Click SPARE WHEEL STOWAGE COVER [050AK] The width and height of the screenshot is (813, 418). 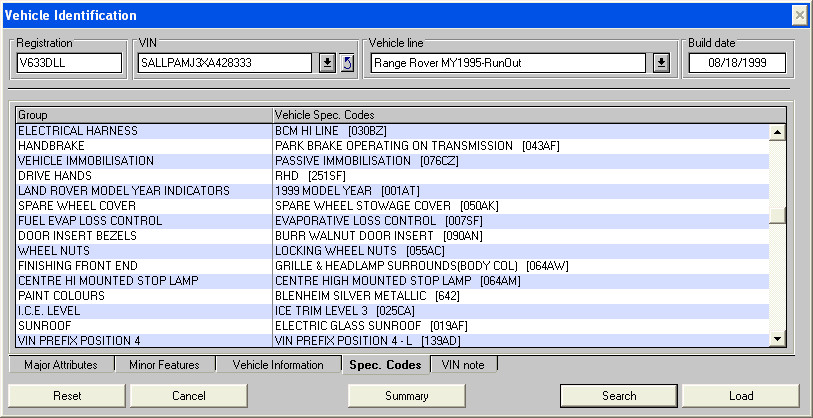tap(387, 206)
